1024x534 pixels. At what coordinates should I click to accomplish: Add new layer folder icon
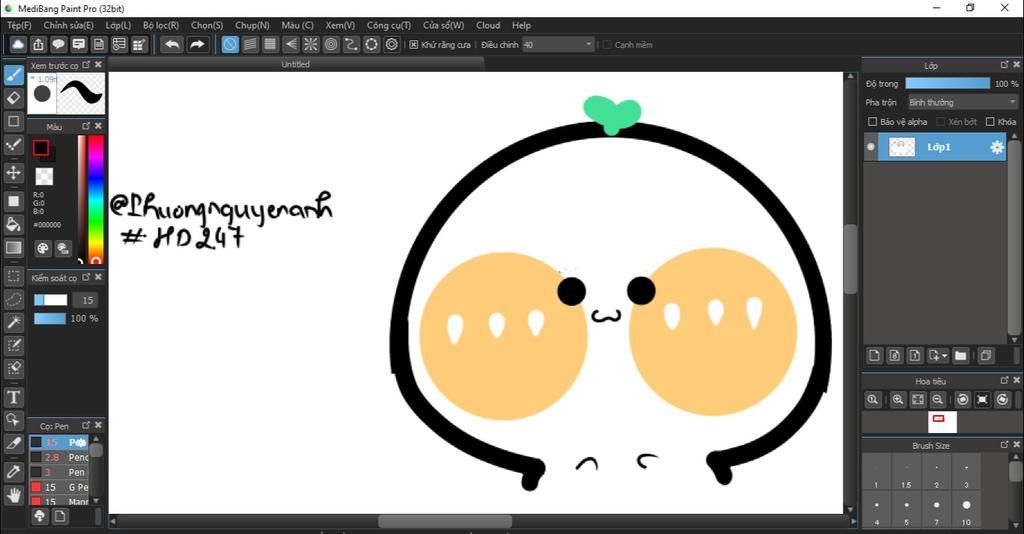(960, 355)
